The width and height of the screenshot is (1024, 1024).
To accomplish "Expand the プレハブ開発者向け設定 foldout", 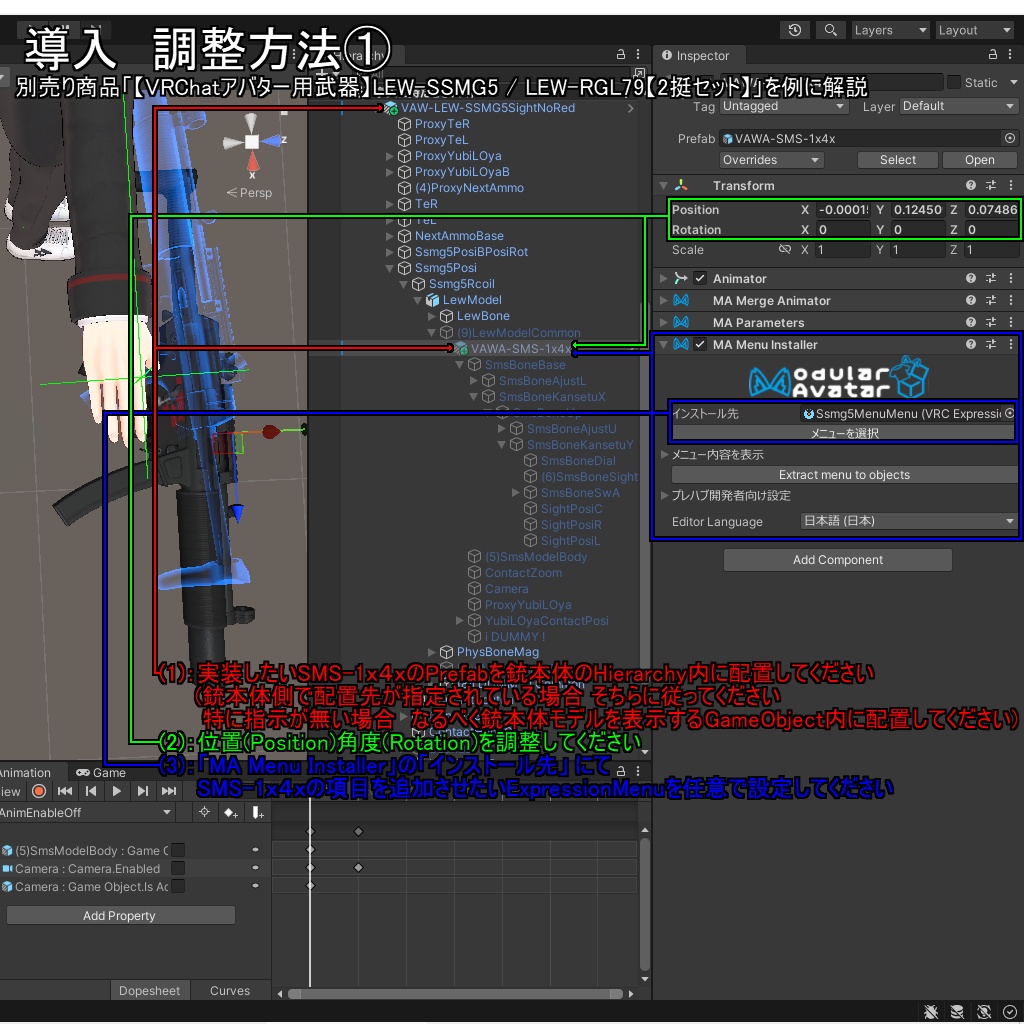I will [x=664, y=496].
